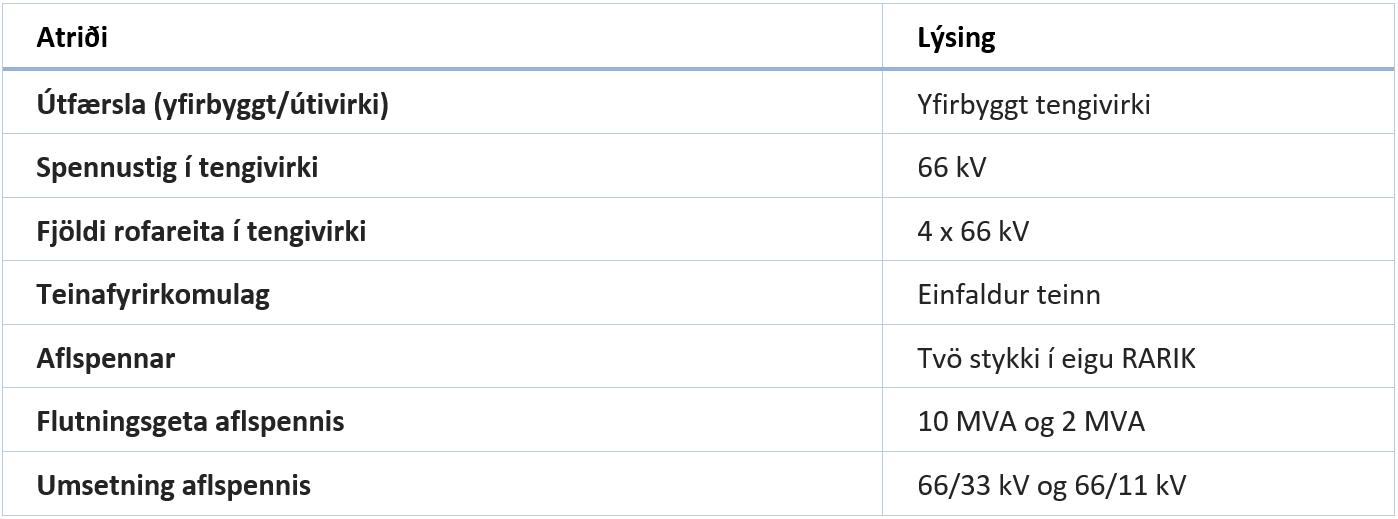Select the 'Útfærsla (yfirbyggt/útivirki)' row label
Screen dimensions: 1398x519
pyautogui.click(x=212, y=104)
